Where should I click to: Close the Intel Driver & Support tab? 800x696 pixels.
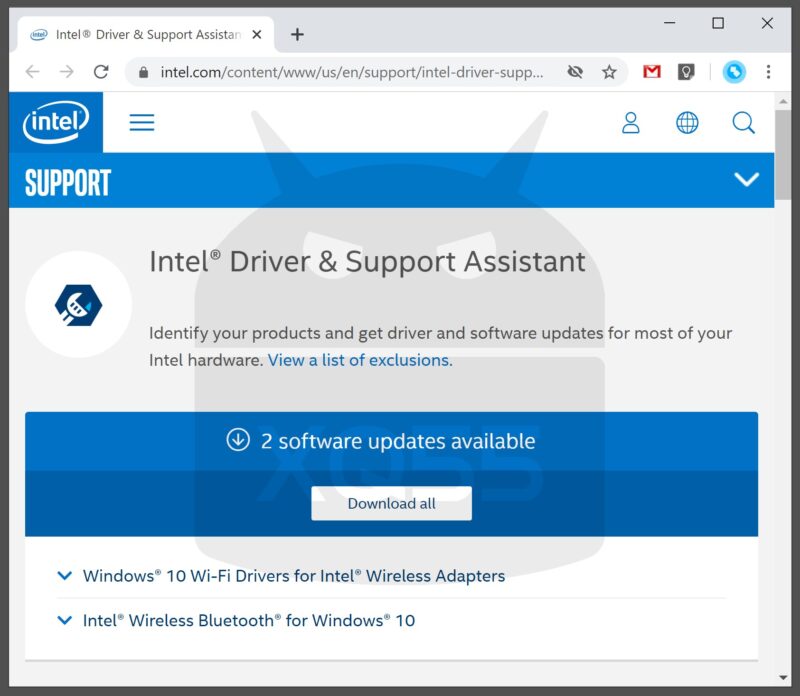pos(257,34)
